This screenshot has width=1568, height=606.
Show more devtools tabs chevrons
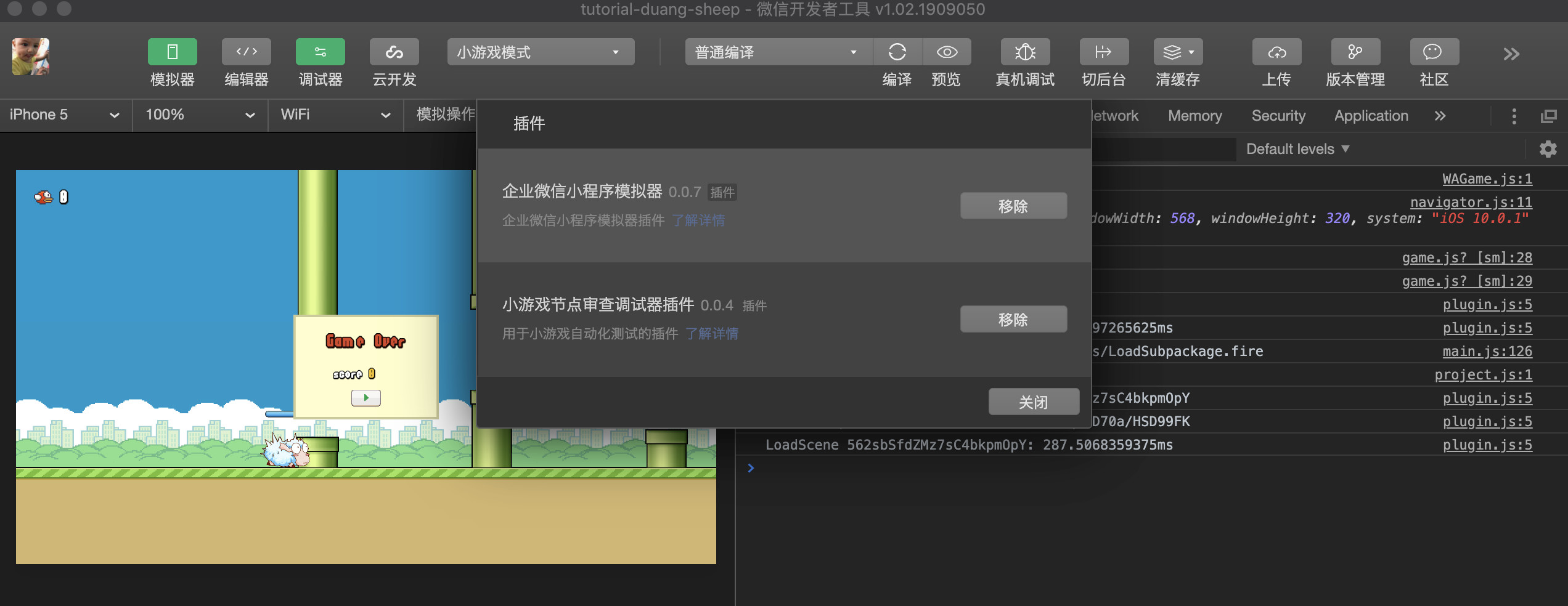pos(1440,116)
